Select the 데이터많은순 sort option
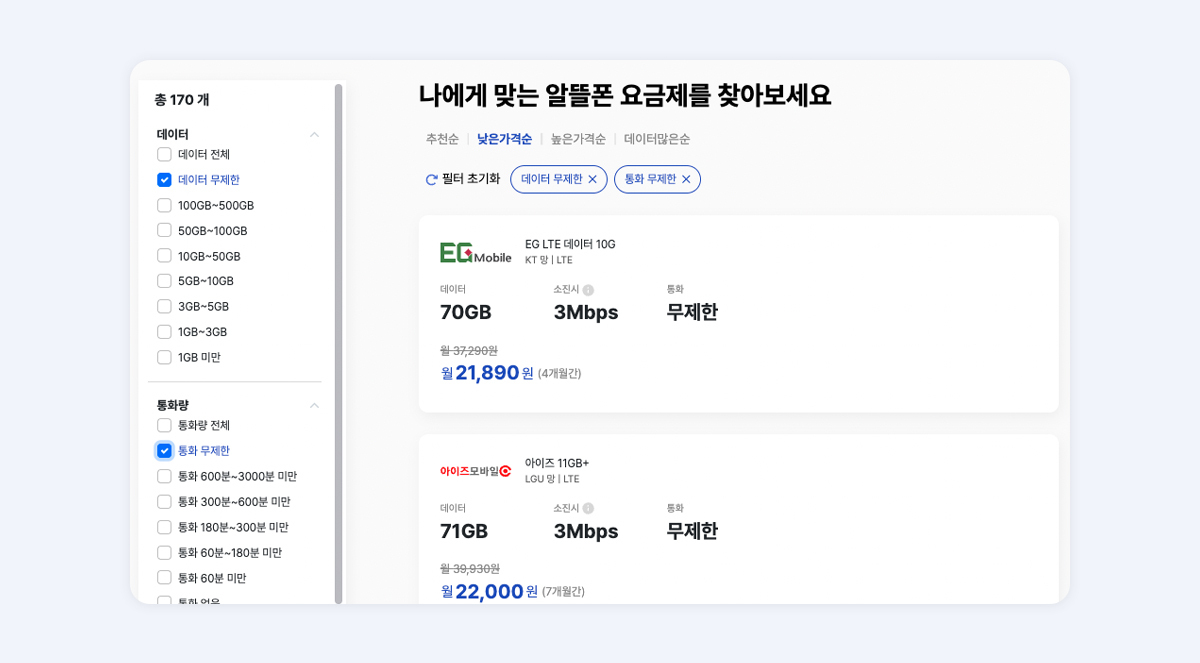This screenshot has height=663, width=1200. (x=655, y=139)
